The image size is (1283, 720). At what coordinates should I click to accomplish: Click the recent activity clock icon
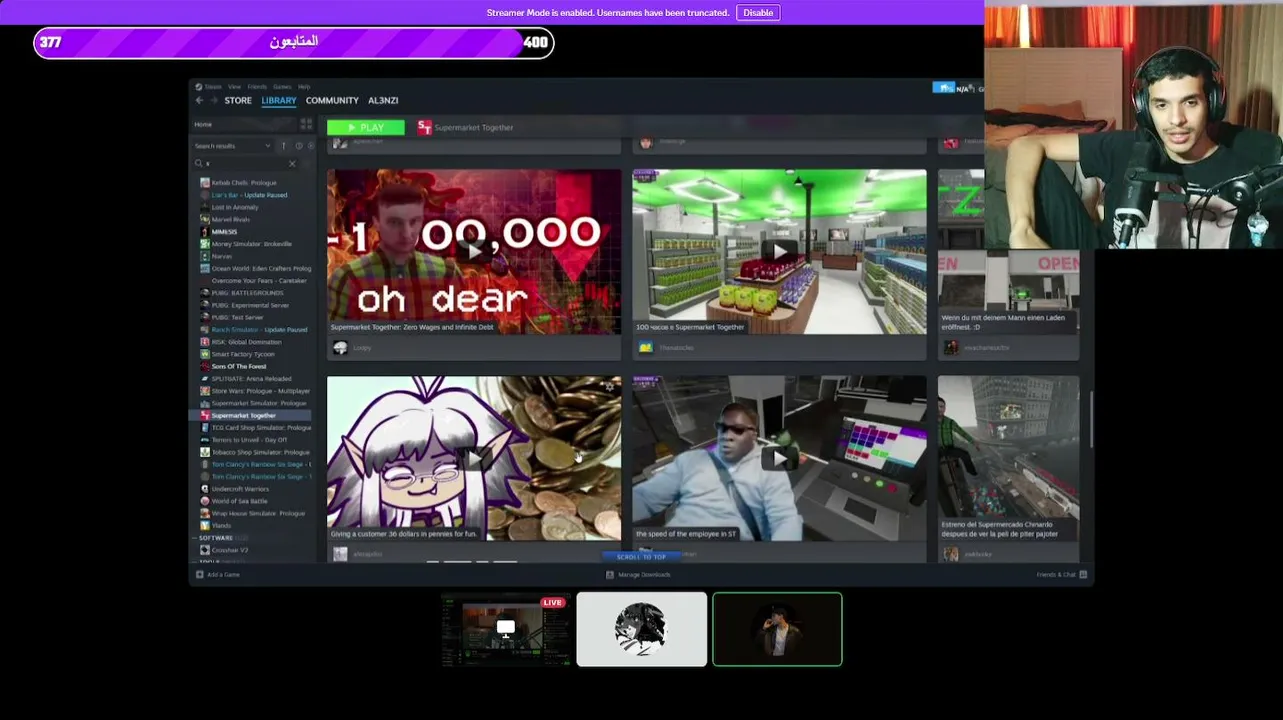coord(298,146)
